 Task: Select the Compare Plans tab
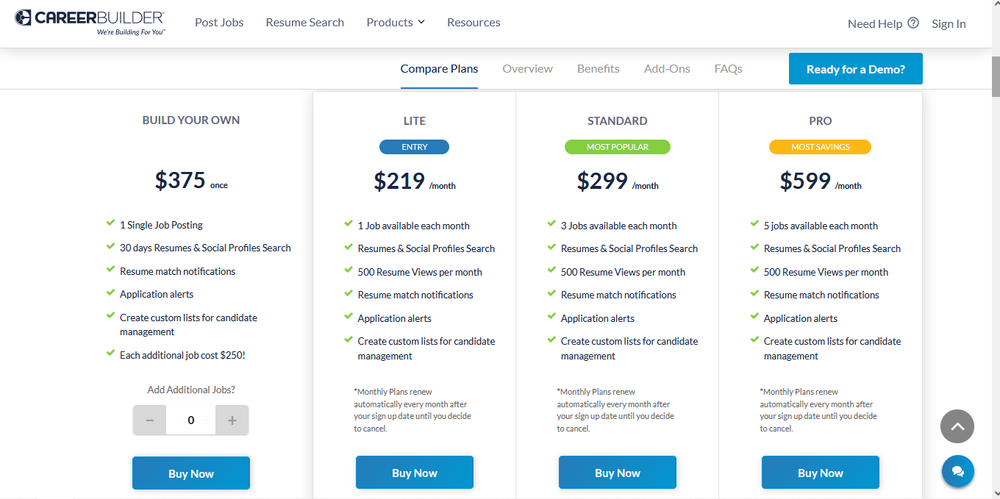coord(439,69)
